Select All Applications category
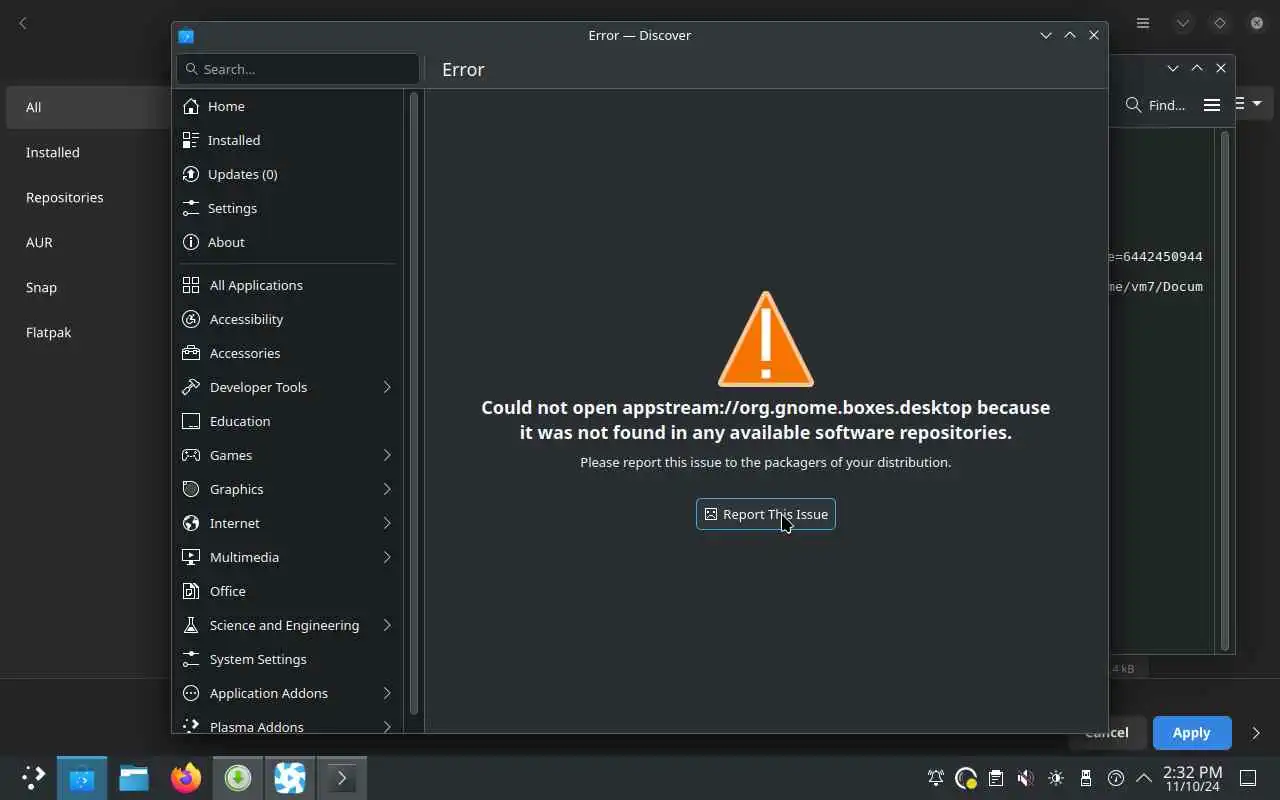Viewport: 1280px width, 800px height. (289, 285)
